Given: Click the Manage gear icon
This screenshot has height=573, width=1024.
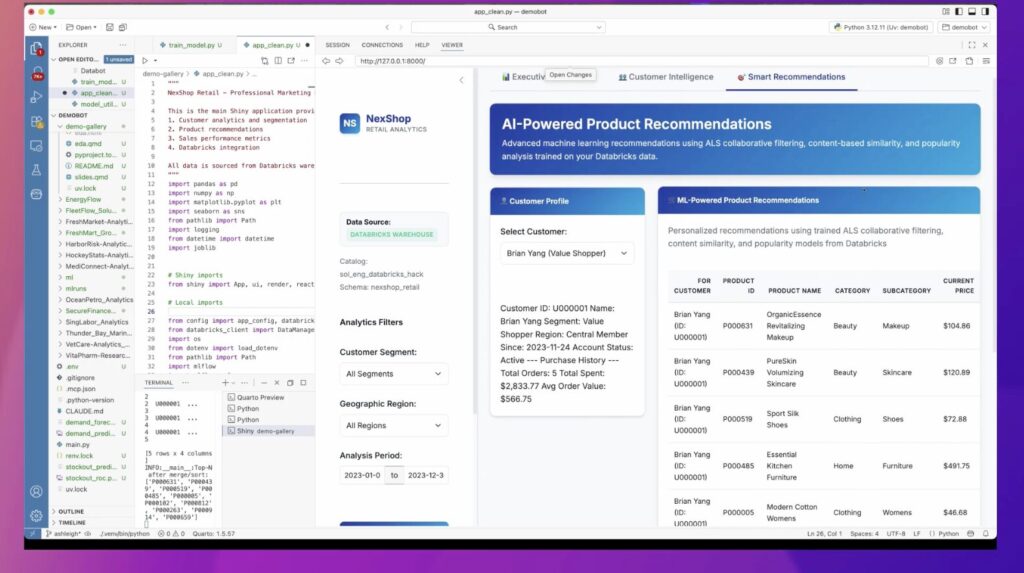Looking at the screenshot, I should [x=37, y=516].
